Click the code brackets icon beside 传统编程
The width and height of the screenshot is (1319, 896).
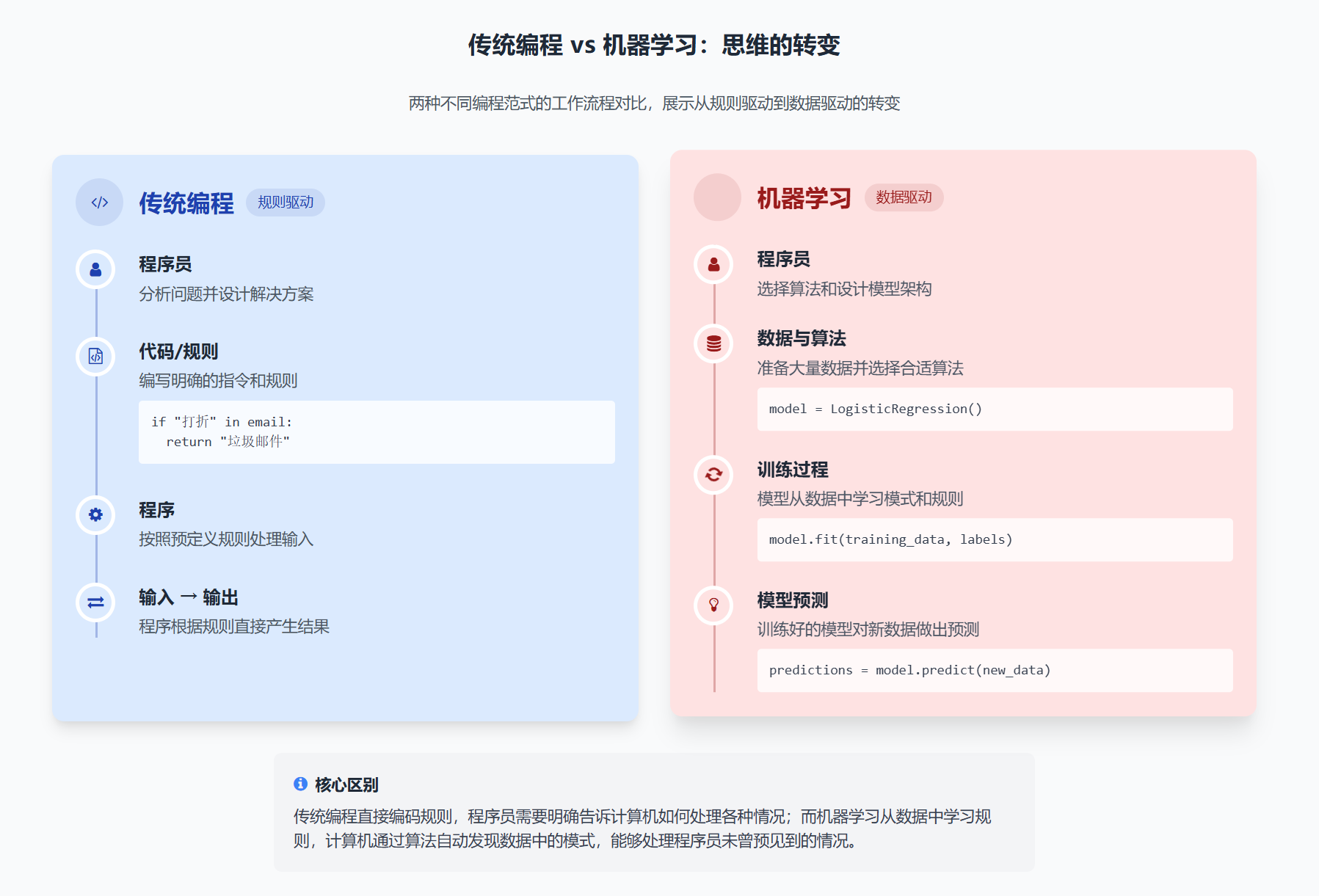point(99,203)
